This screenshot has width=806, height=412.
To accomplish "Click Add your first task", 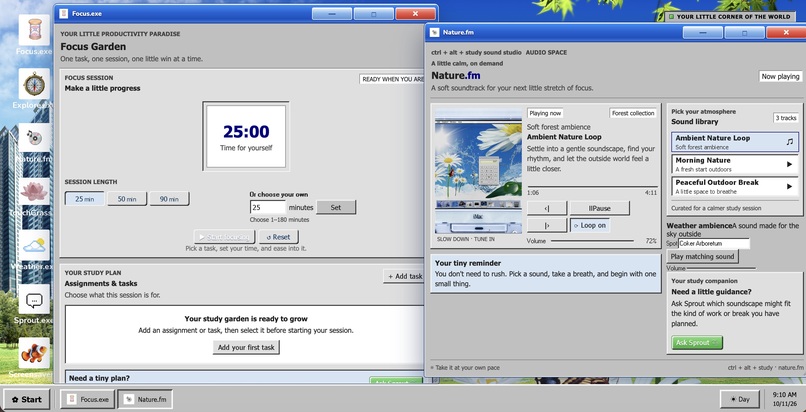I will (246, 347).
